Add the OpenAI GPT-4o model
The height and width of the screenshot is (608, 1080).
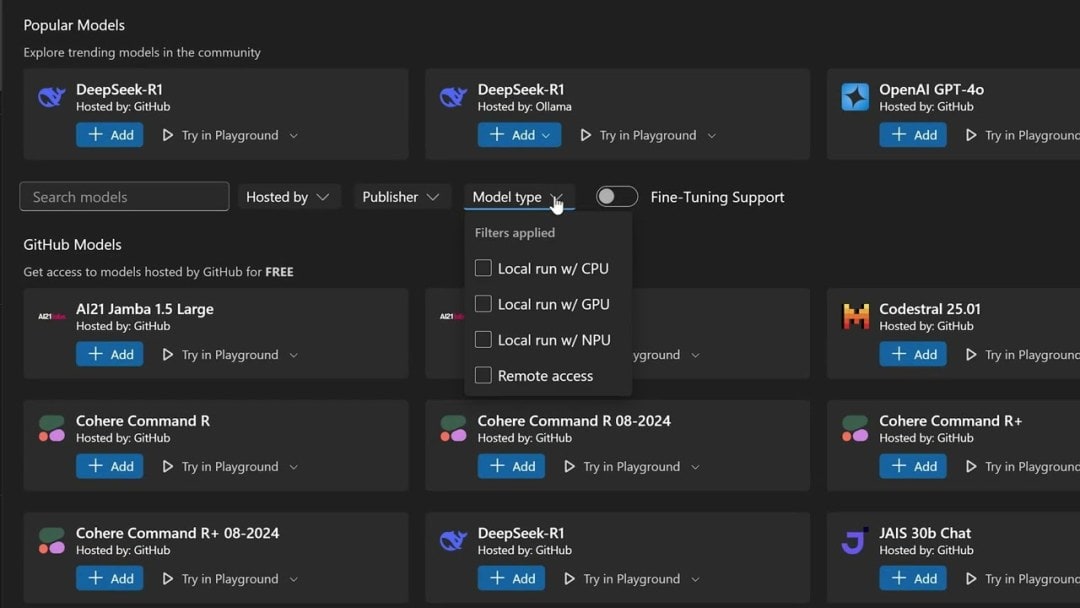(912, 134)
